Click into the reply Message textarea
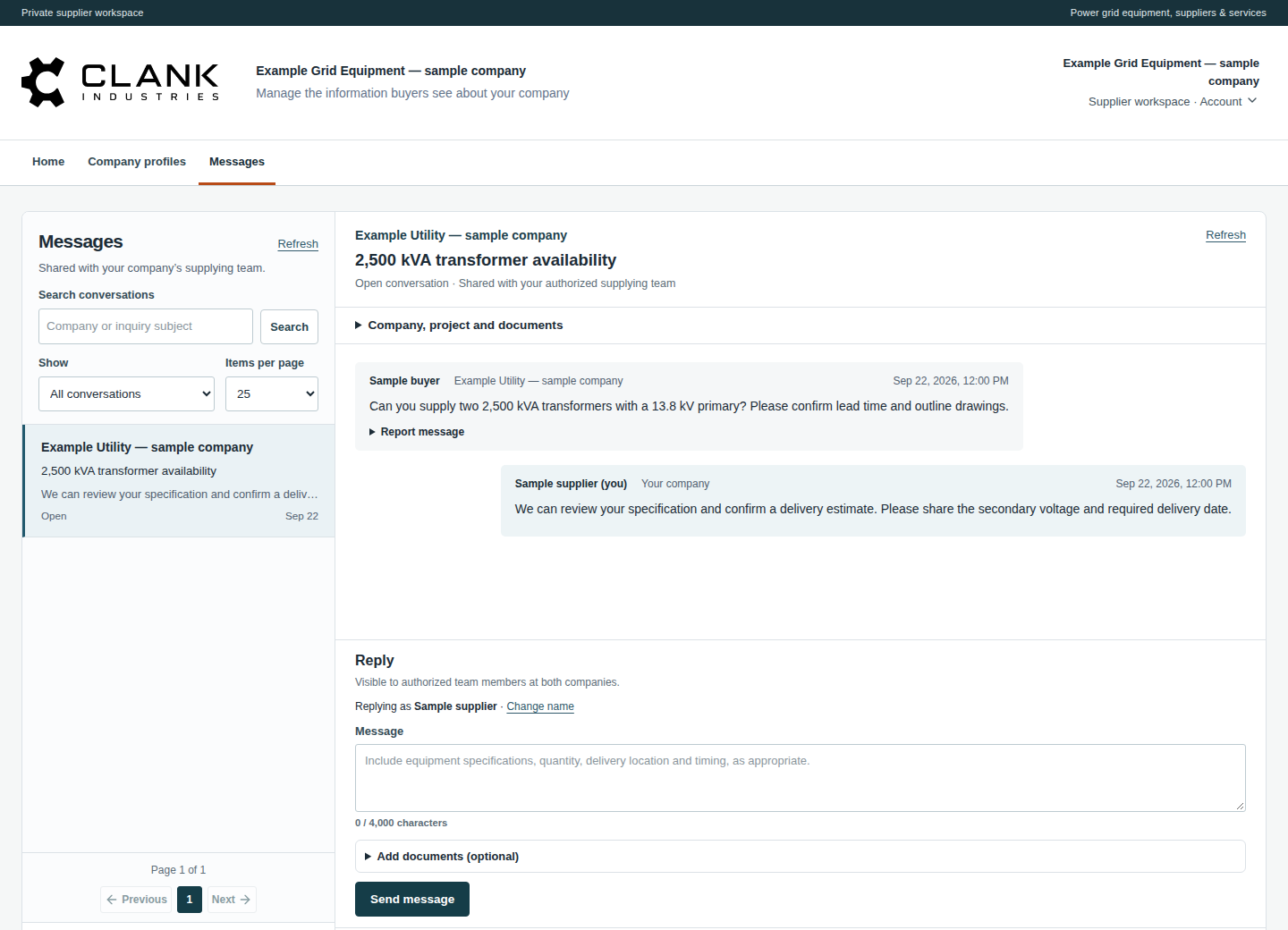Image resolution: width=1288 pixels, height=930 pixels. (x=801, y=778)
